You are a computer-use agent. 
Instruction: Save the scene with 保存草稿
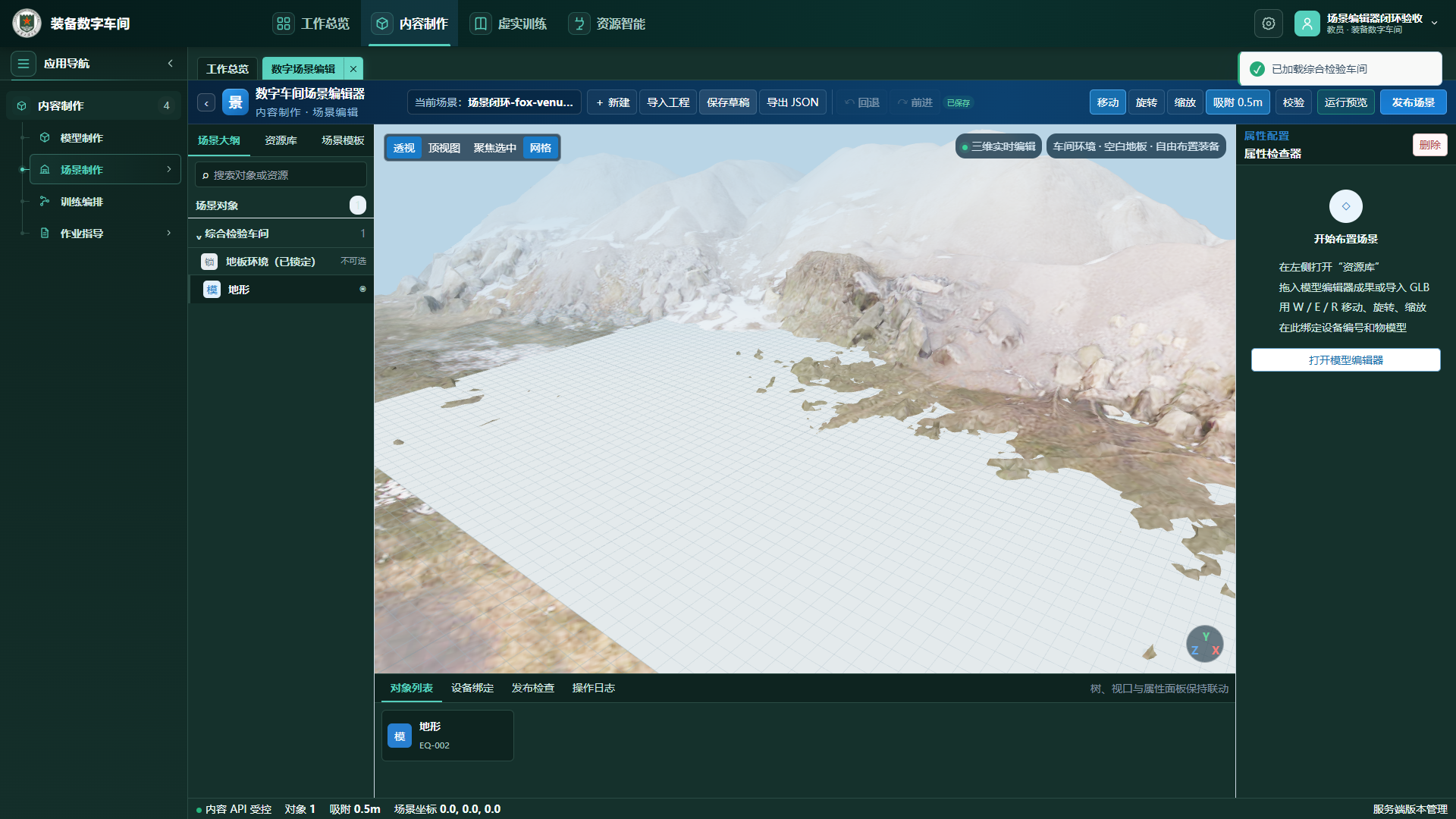tap(728, 102)
